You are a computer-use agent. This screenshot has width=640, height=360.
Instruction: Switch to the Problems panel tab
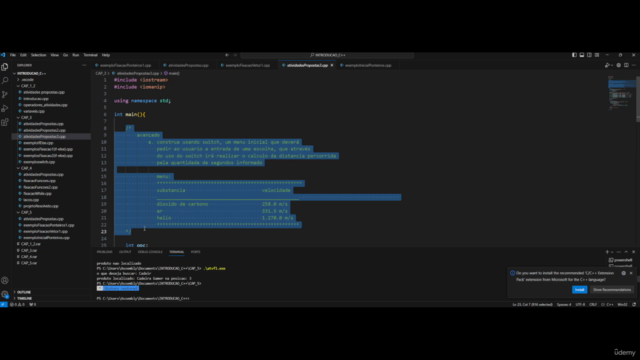pyautogui.click(x=104, y=252)
